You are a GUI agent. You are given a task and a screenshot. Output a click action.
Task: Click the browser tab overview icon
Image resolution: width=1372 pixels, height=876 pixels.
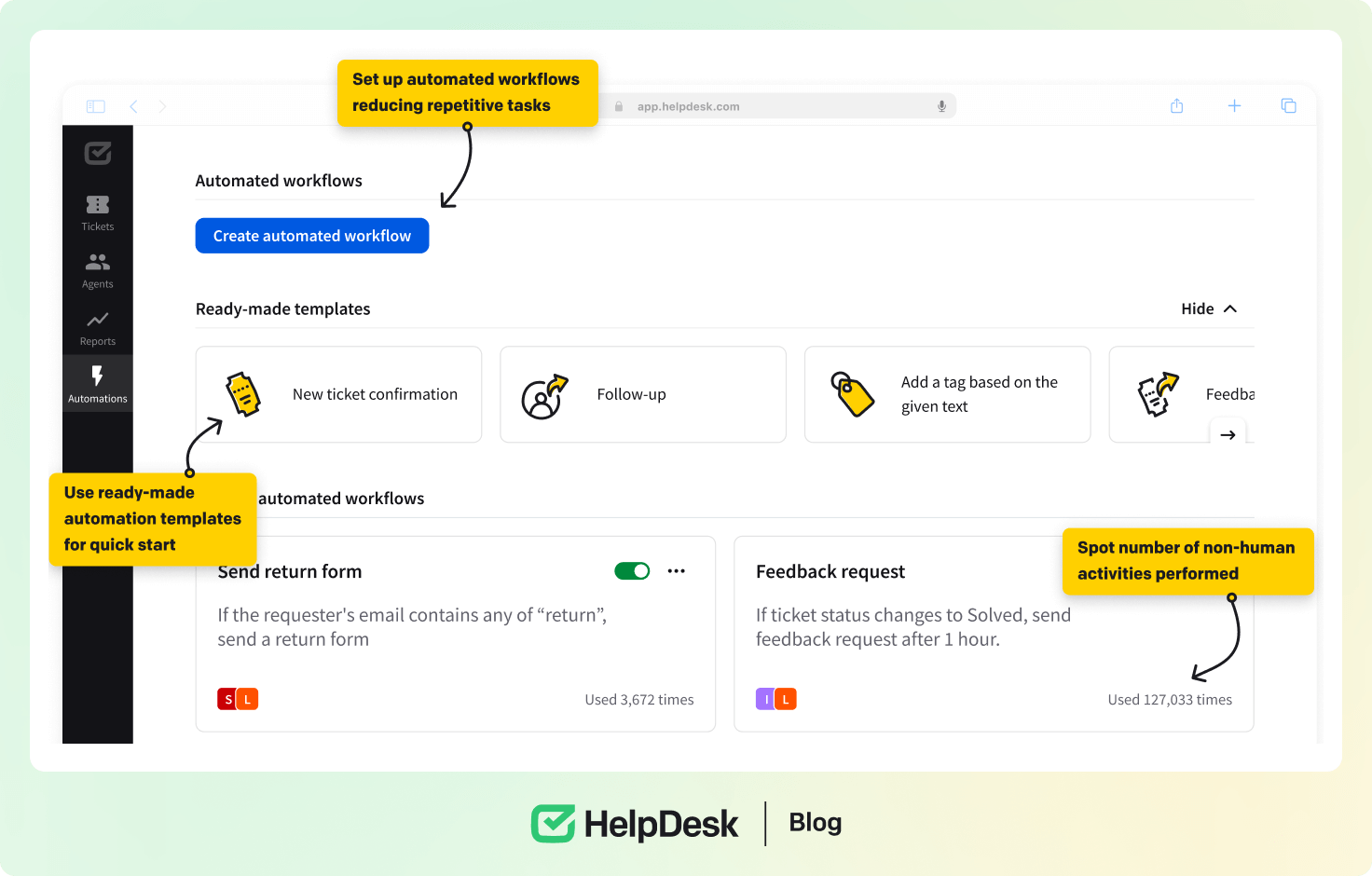[x=1288, y=106]
